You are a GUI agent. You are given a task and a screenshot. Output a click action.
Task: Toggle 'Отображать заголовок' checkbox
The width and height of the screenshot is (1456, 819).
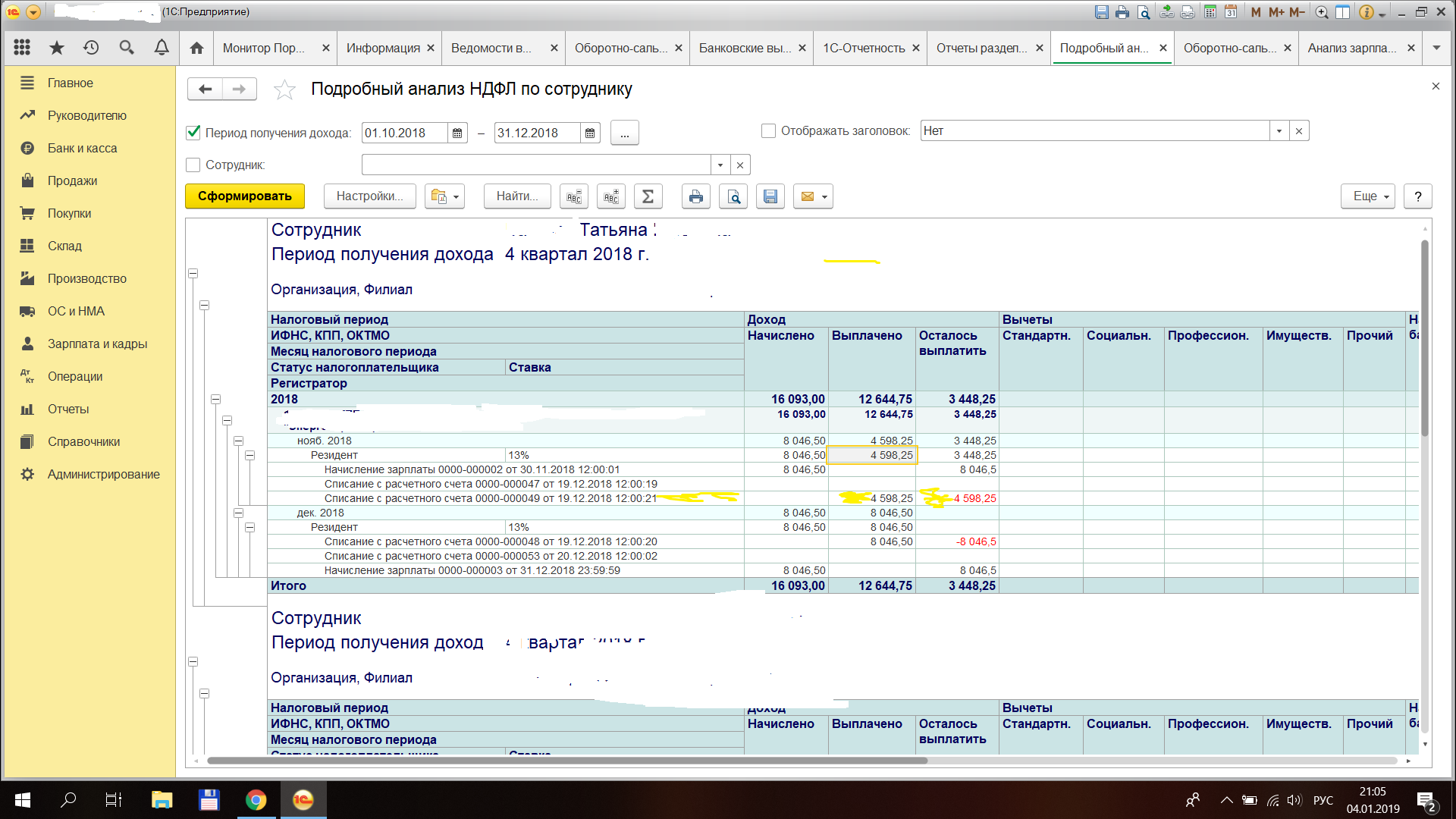pos(768,130)
